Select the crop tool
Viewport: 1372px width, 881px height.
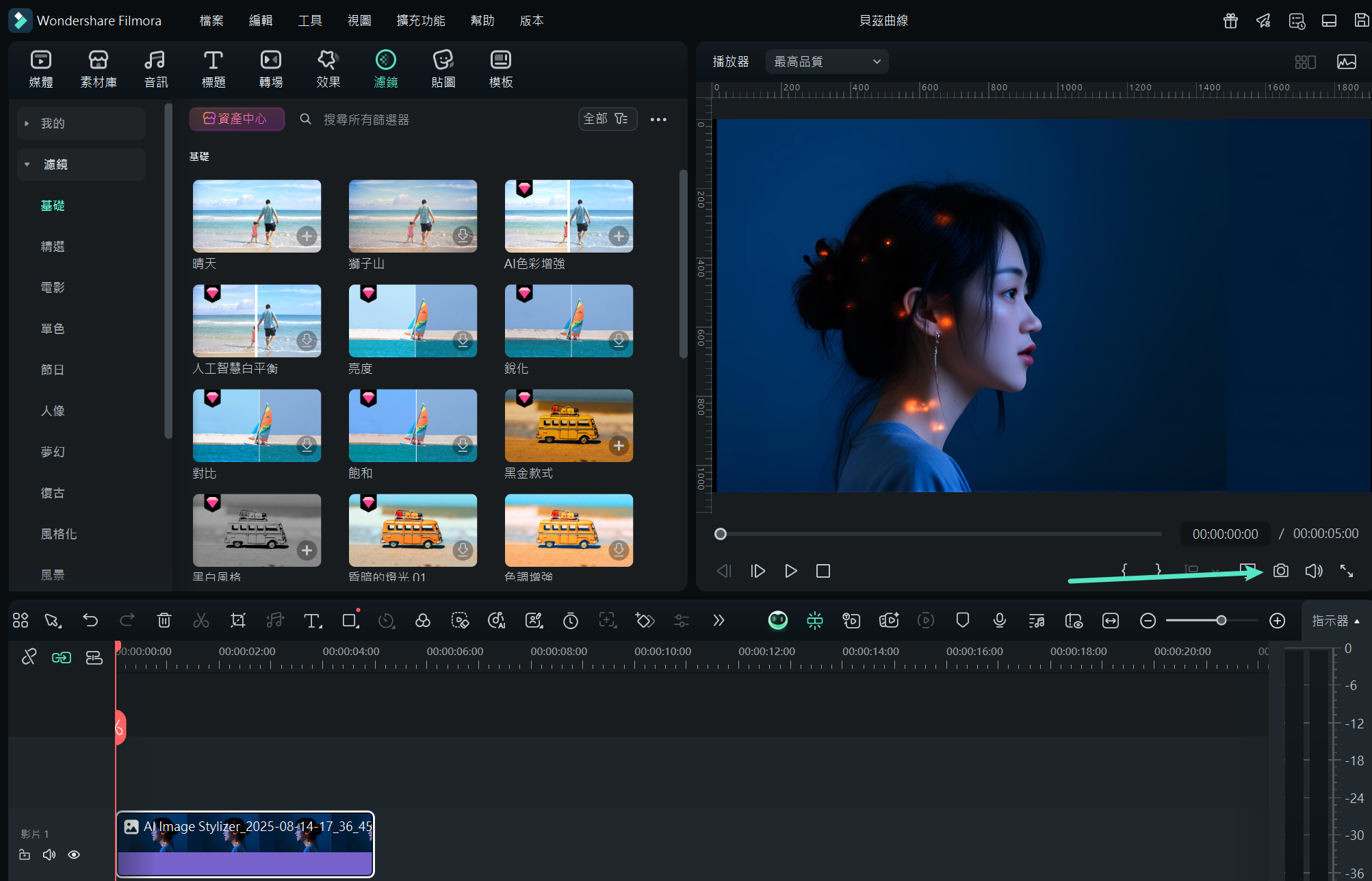[238, 620]
